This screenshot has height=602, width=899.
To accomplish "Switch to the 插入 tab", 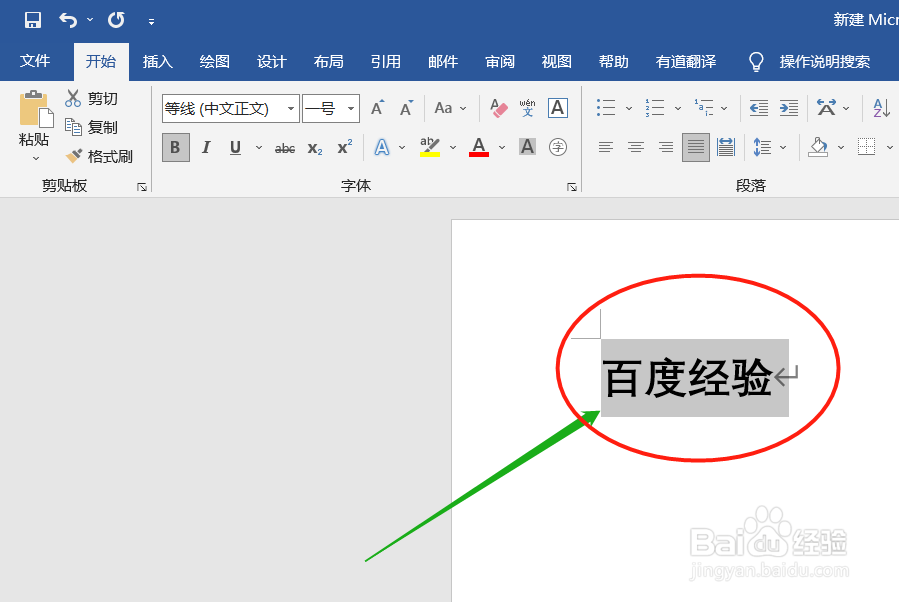I will pyautogui.click(x=158, y=61).
